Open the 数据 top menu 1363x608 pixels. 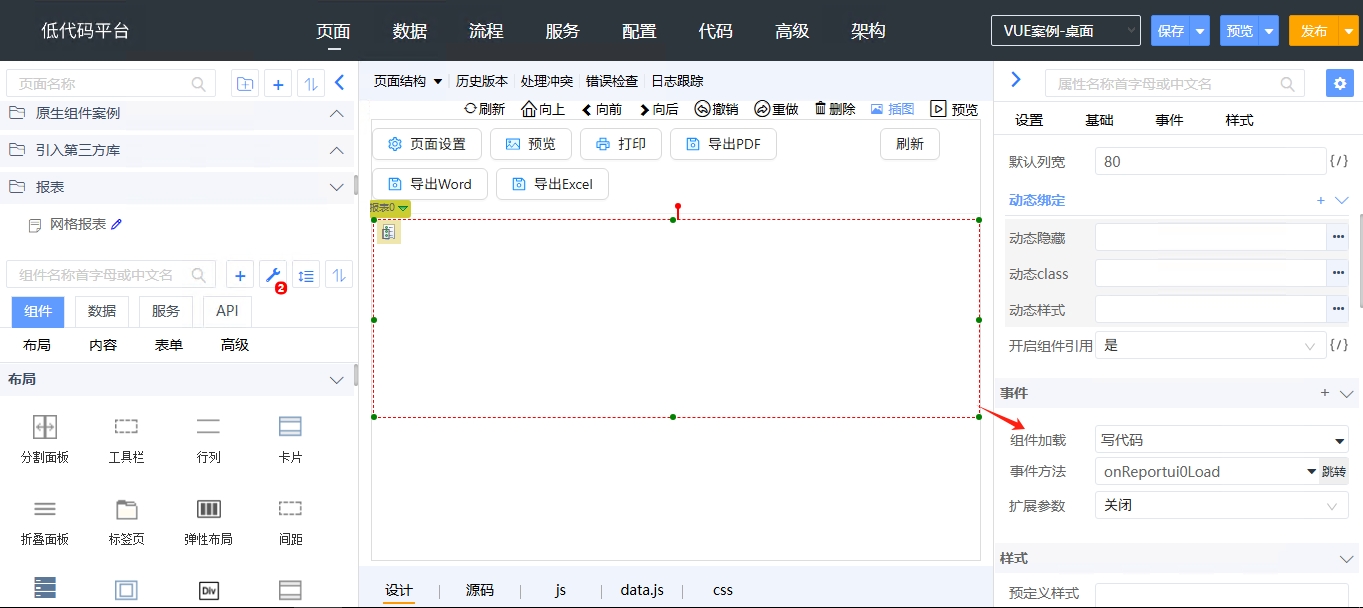pyautogui.click(x=410, y=31)
